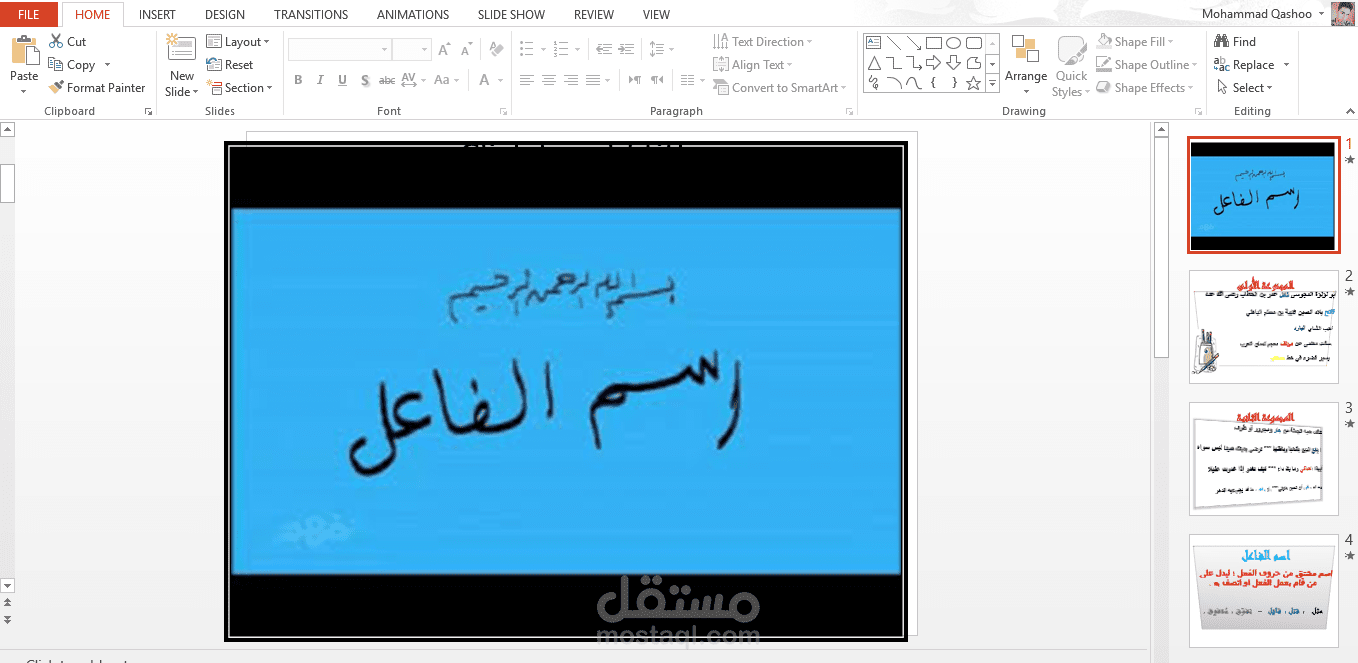This screenshot has width=1358, height=663.
Task: Center the text alignment
Action: point(548,80)
